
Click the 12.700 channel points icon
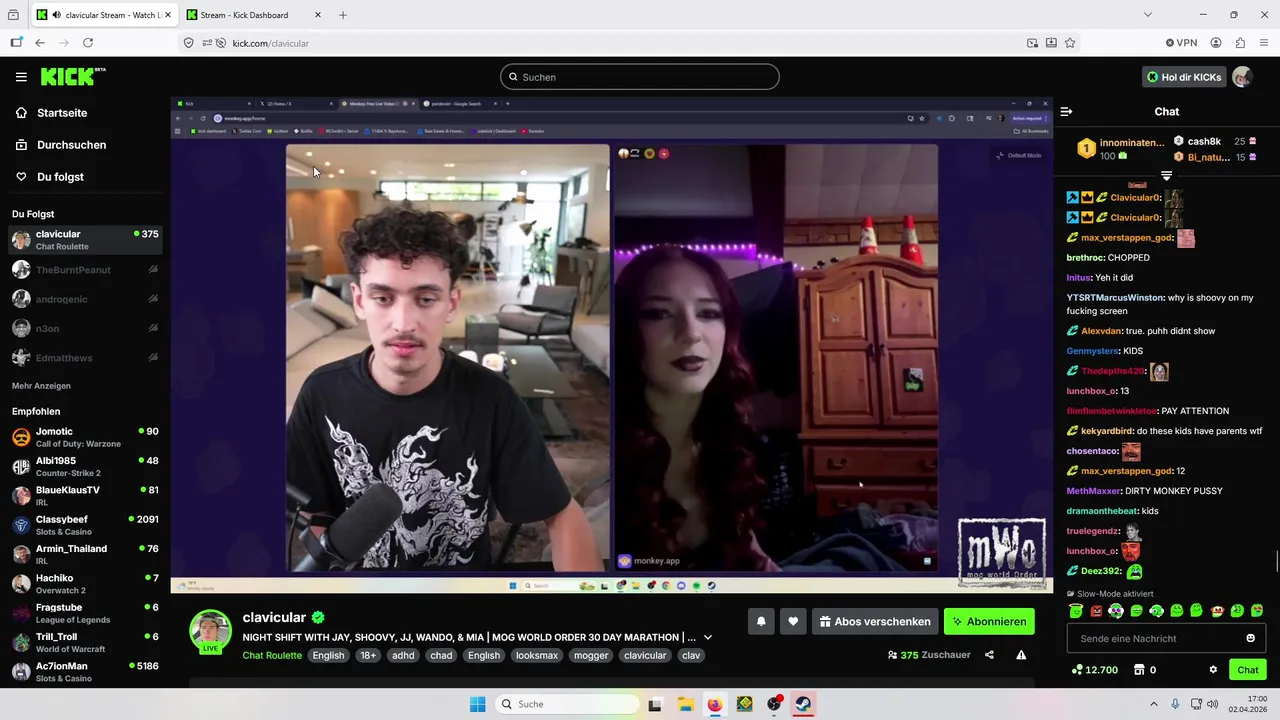click(x=1094, y=670)
